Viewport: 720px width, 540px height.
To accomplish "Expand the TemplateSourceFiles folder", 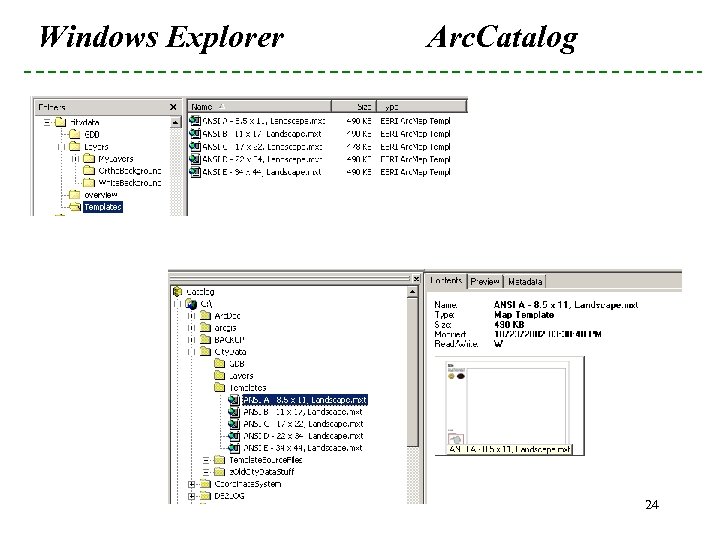I will coord(206,460).
